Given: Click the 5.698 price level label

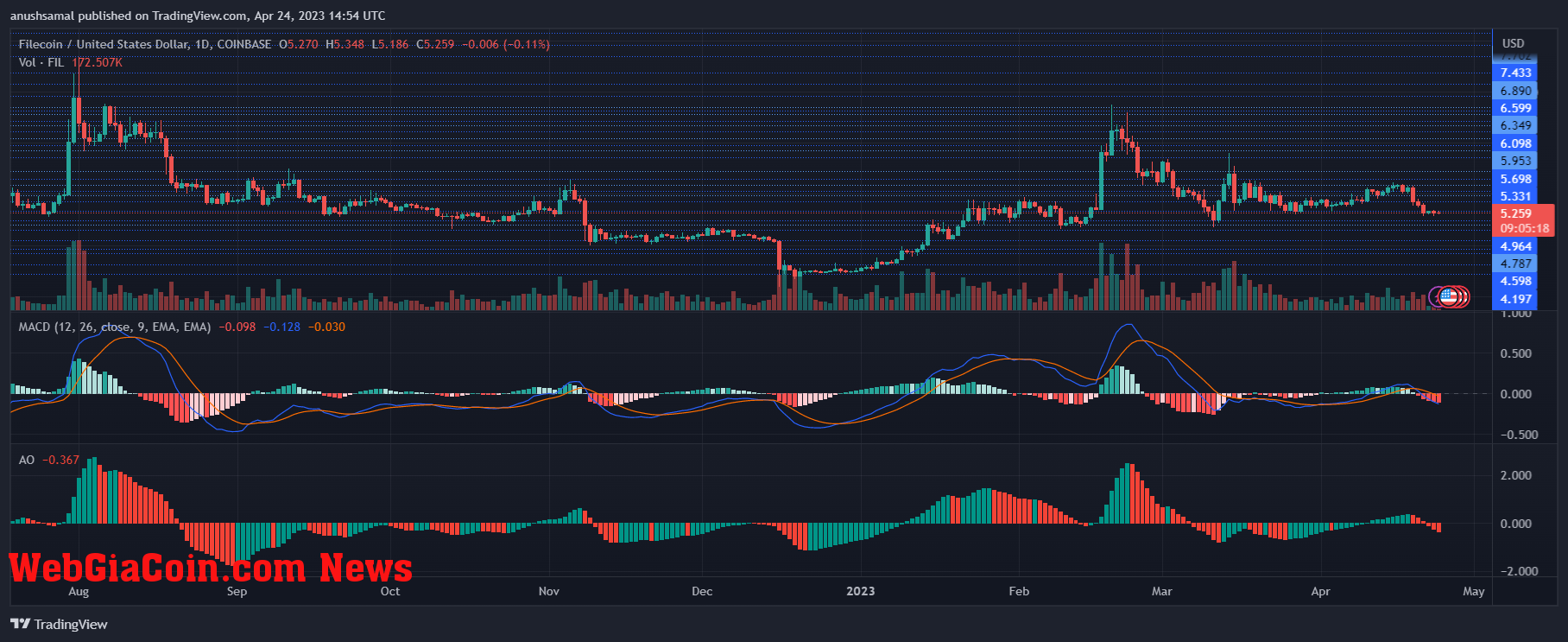Looking at the screenshot, I should point(1515,179).
